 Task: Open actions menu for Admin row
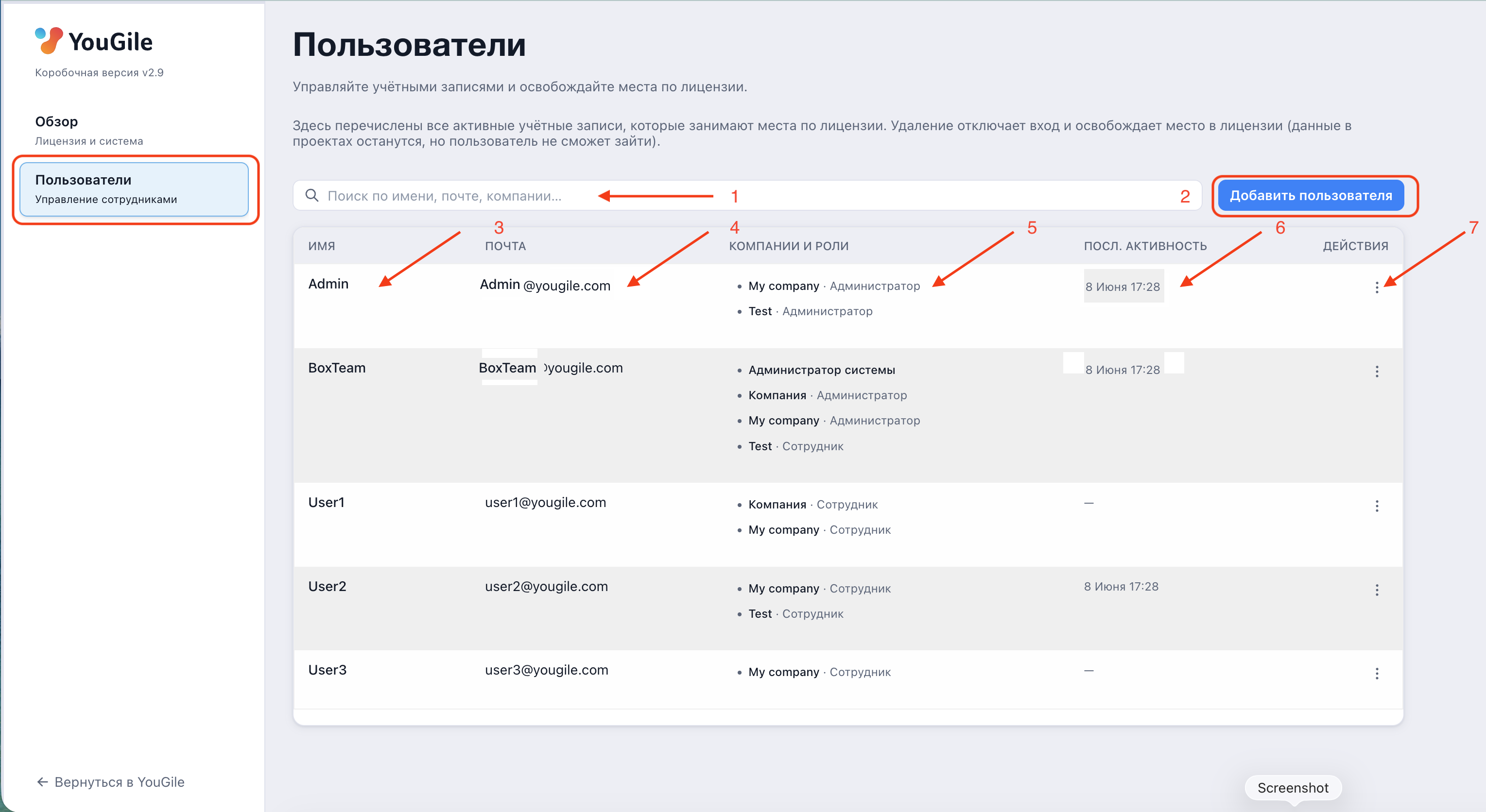(1376, 287)
